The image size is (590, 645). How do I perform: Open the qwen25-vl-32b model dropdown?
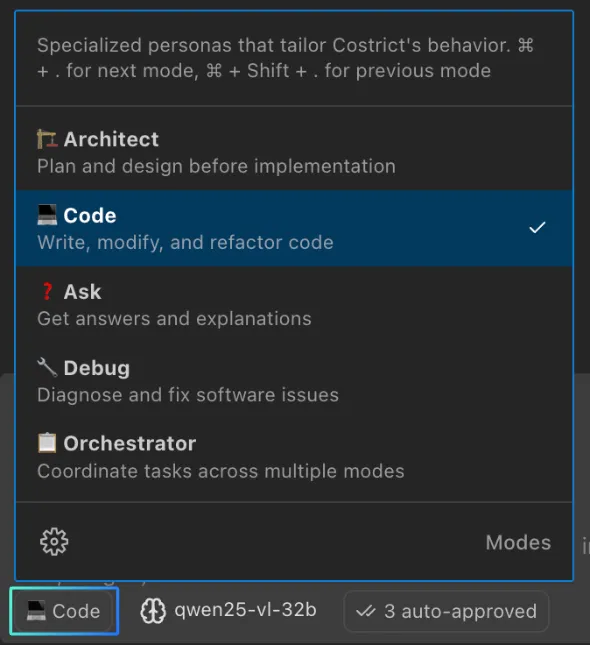228,610
